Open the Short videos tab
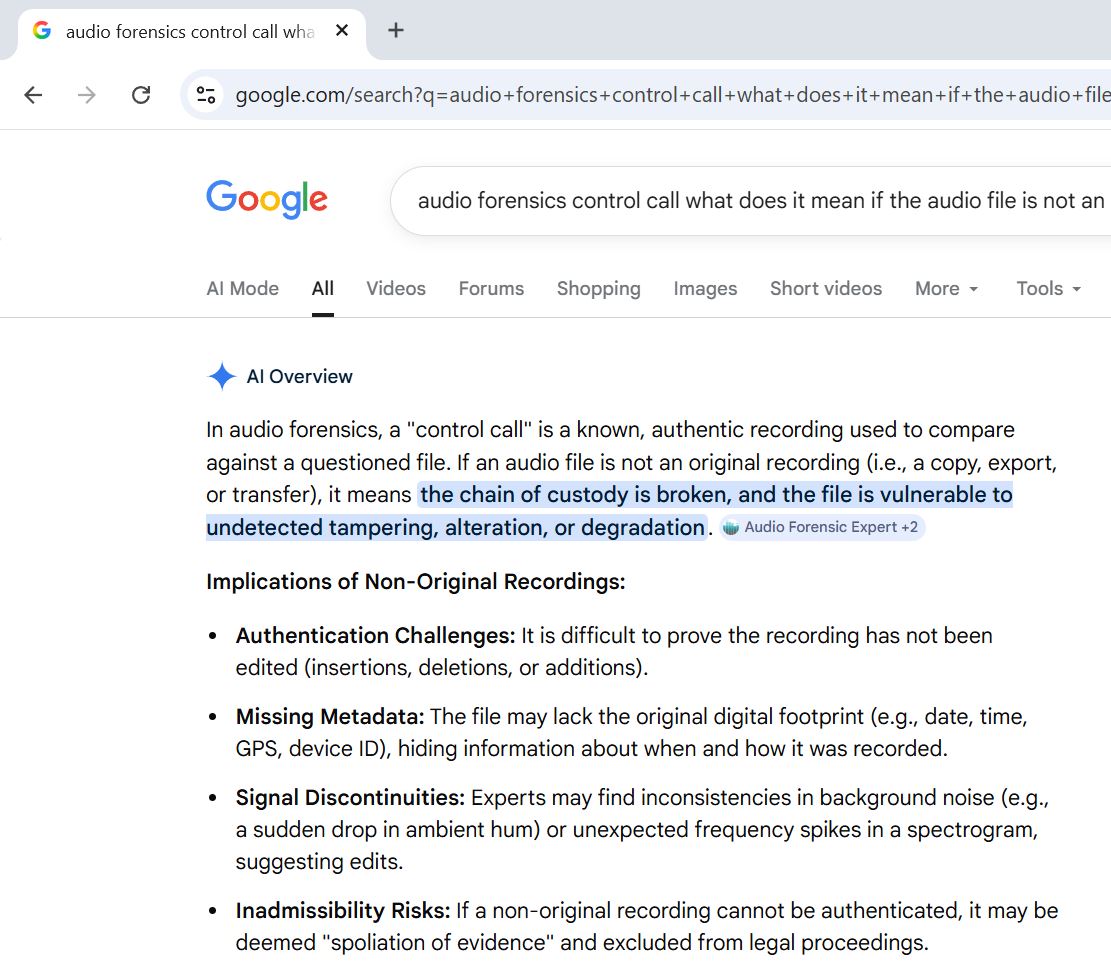This screenshot has width=1111, height=975. pyautogui.click(x=825, y=288)
